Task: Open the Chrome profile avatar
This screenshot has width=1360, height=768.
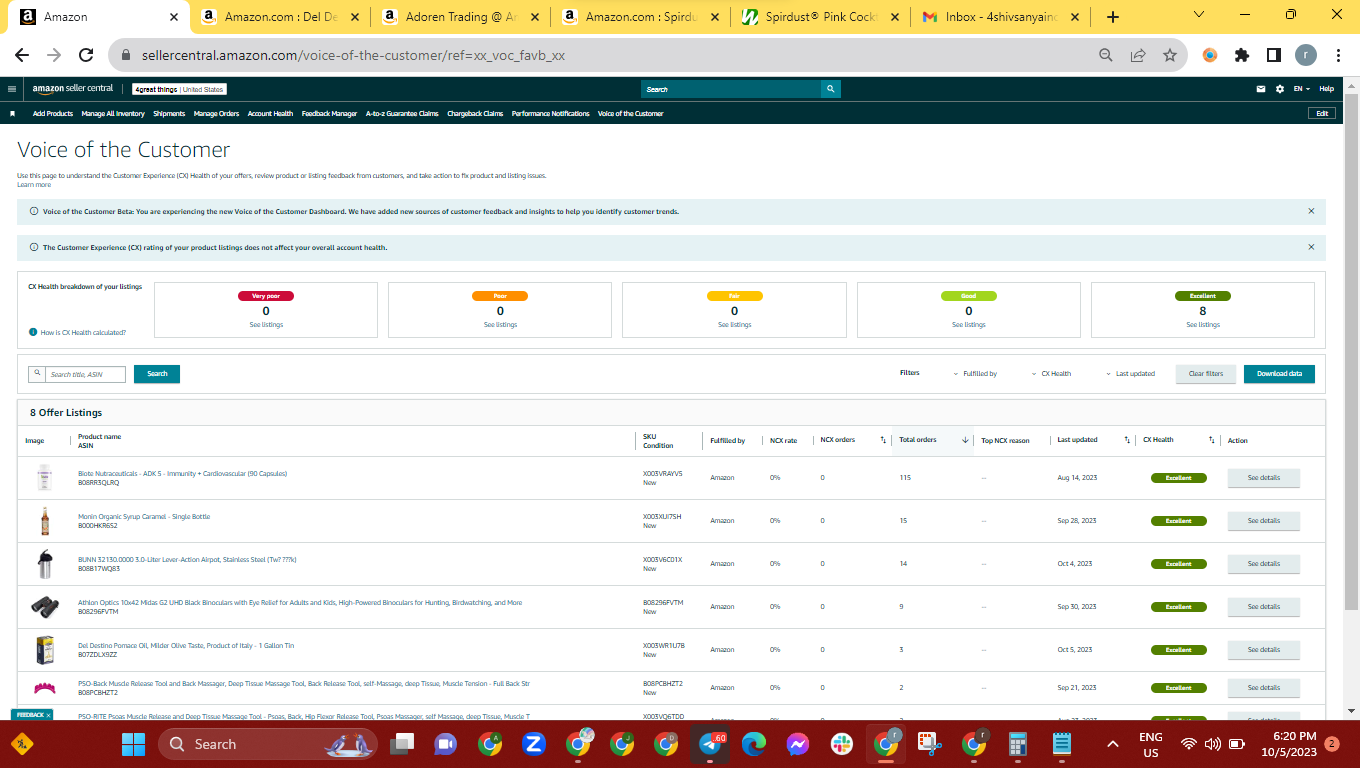Action: (x=1306, y=55)
